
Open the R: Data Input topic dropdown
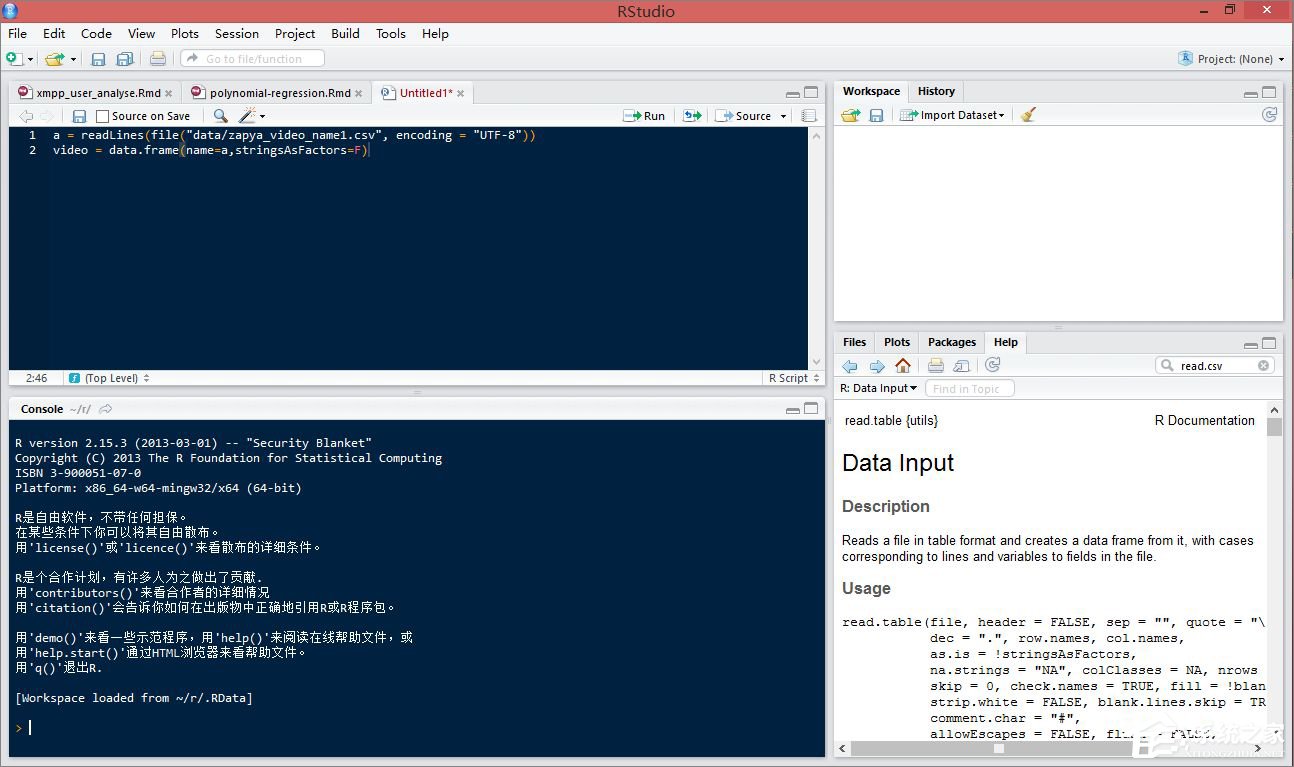[878, 388]
